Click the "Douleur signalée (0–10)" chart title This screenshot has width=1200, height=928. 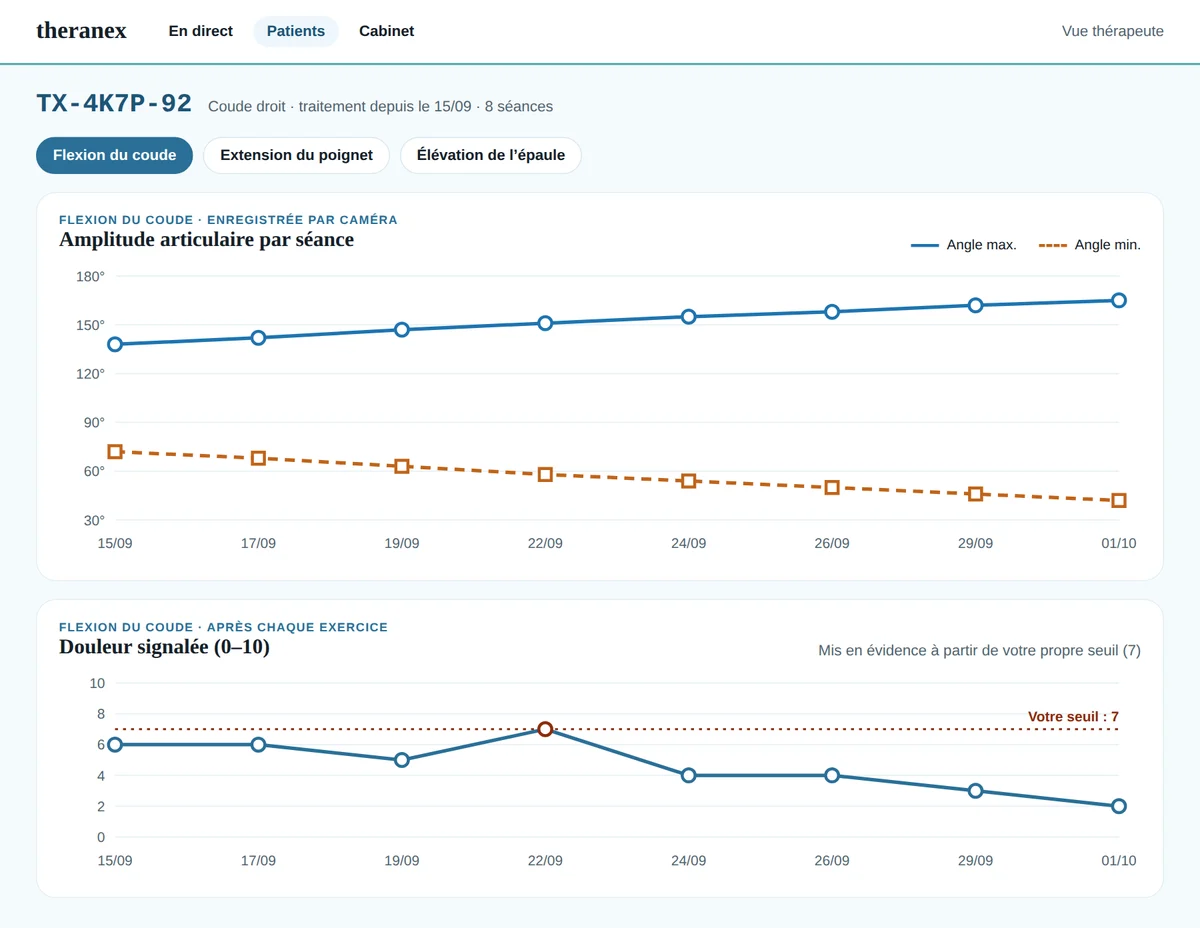pos(164,647)
